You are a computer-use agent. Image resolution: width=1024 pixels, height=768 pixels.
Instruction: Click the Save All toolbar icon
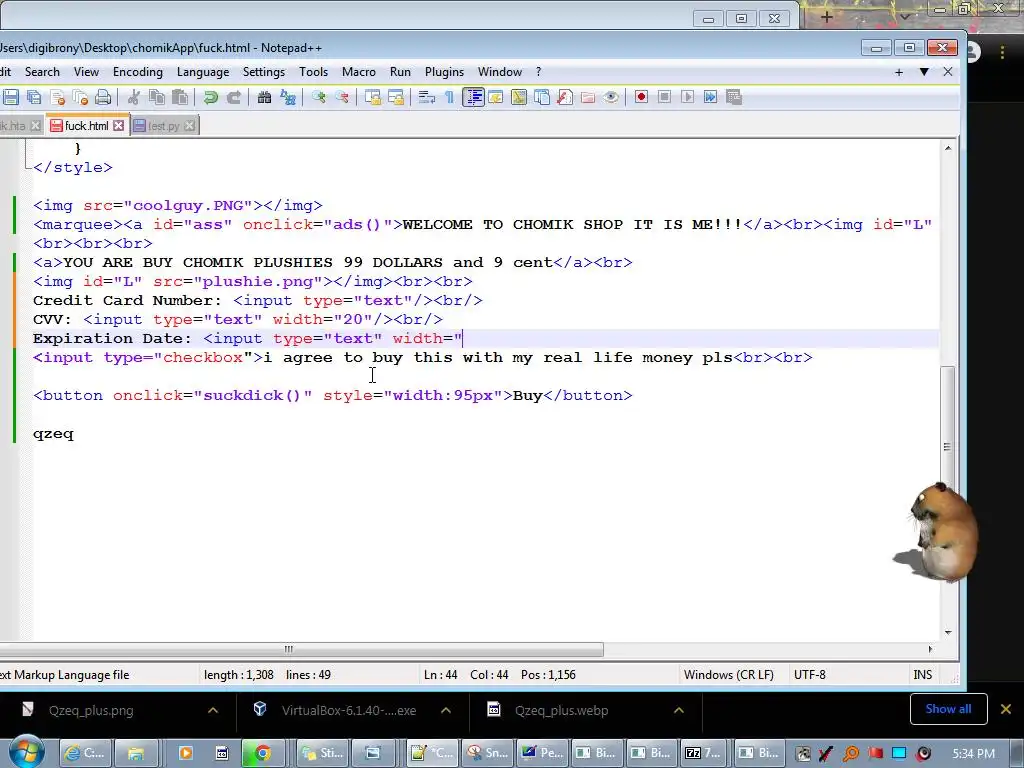pos(34,97)
